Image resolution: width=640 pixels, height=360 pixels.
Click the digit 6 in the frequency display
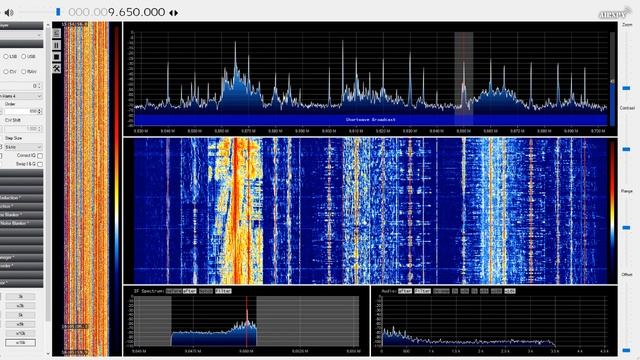[122, 12]
